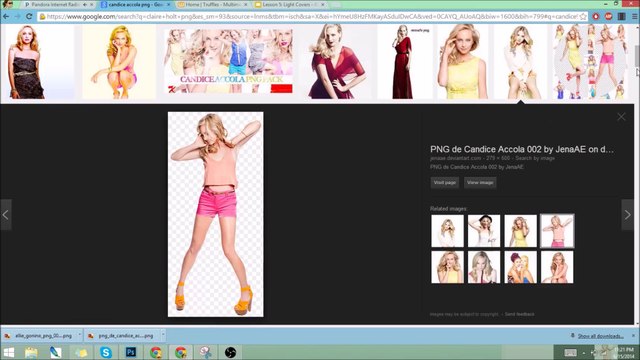Open dropdown for png_de_candice_ac download

(163, 336)
